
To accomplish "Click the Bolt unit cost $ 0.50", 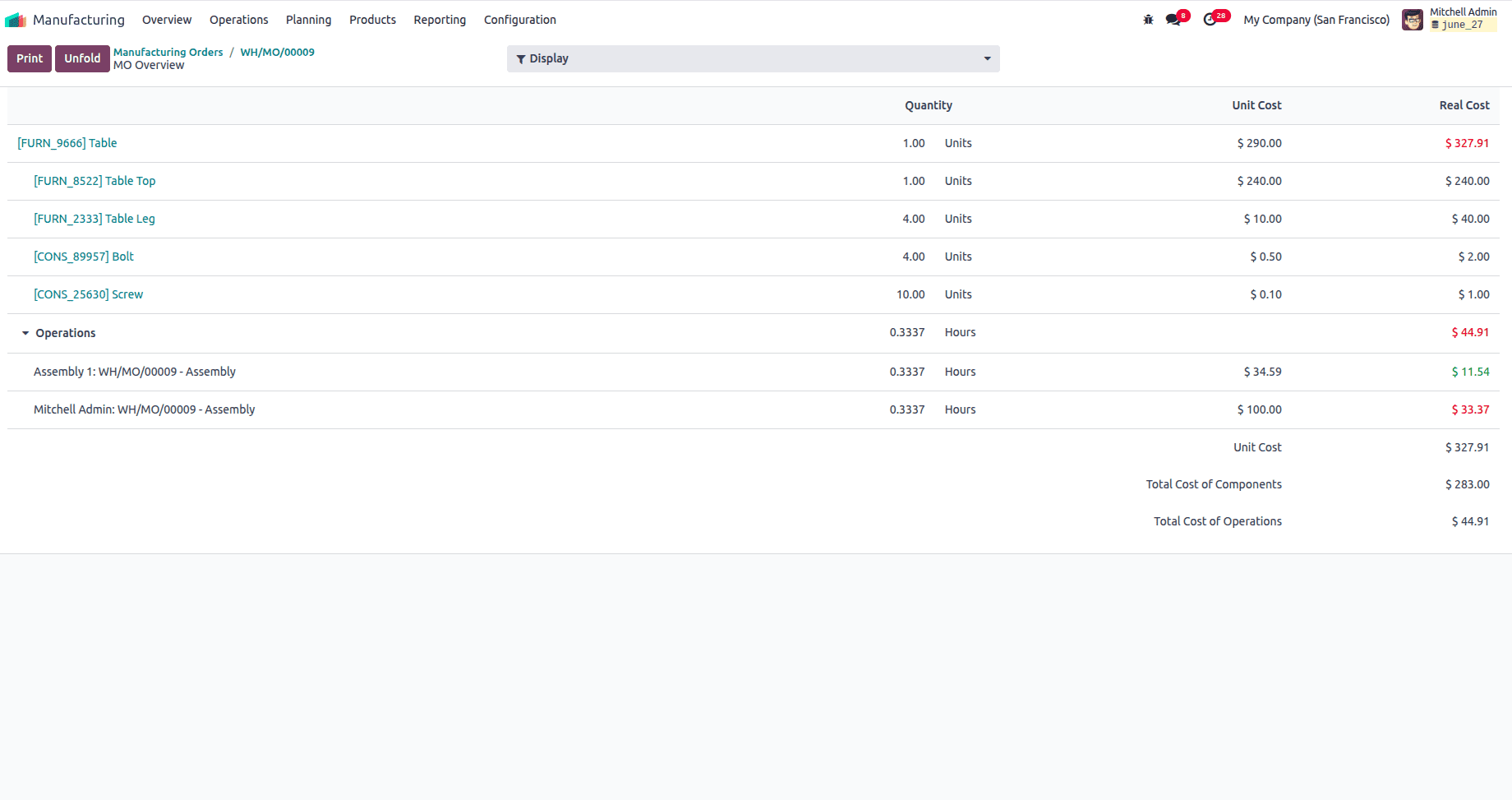I will coord(1265,257).
